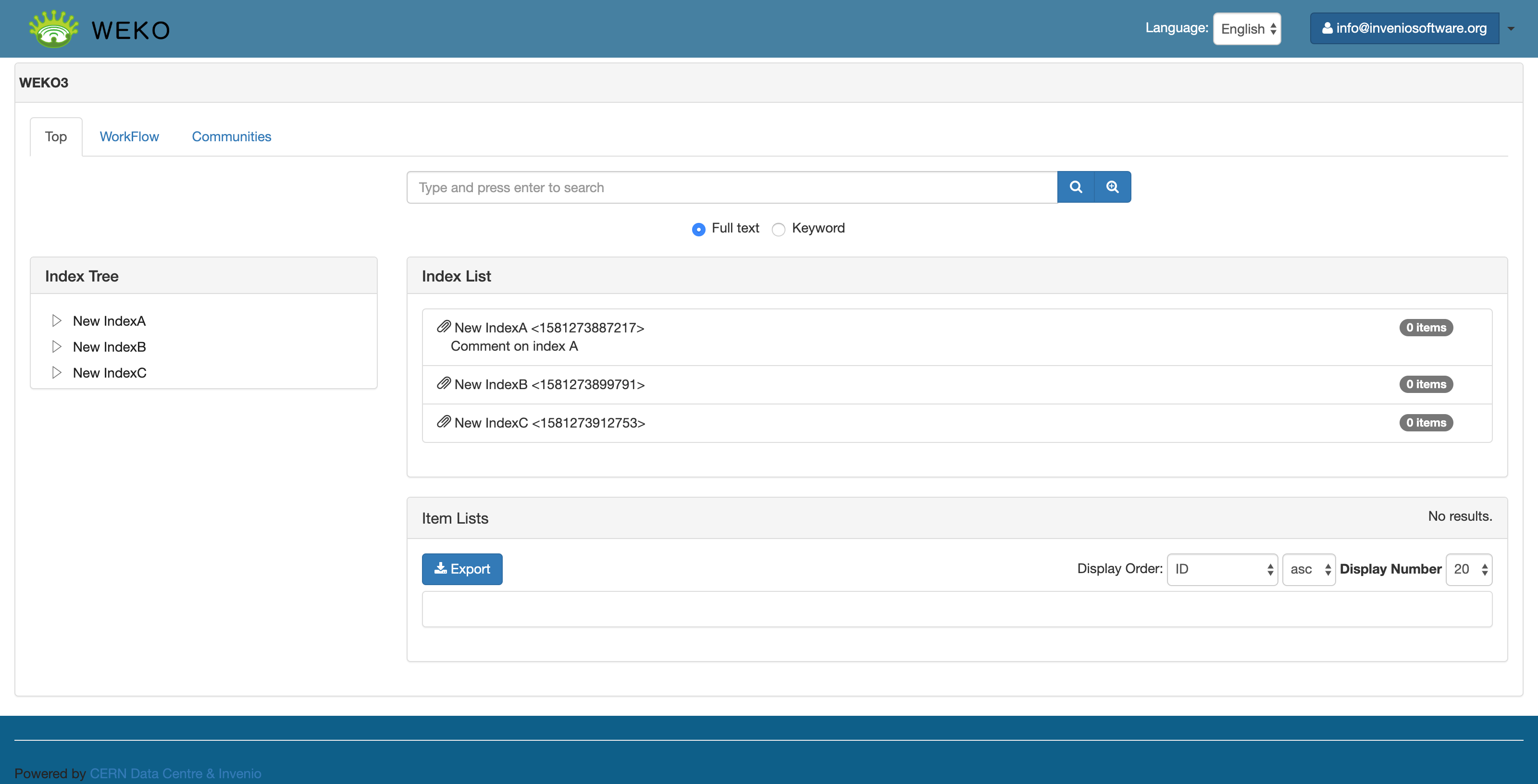Viewport: 1538px width, 784px height.
Task: Select the Full text radio button
Action: (698, 229)
